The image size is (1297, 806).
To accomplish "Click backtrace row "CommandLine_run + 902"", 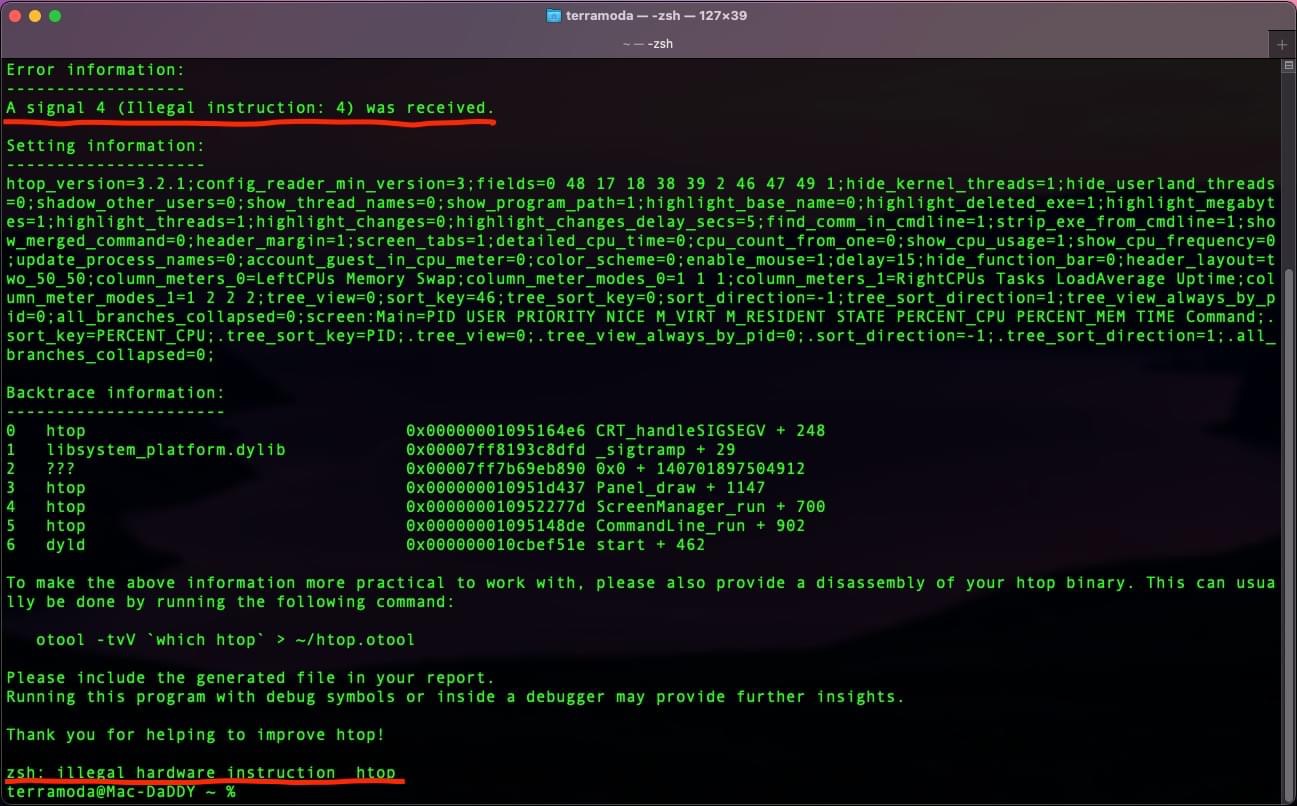I will tap(700, 526).
